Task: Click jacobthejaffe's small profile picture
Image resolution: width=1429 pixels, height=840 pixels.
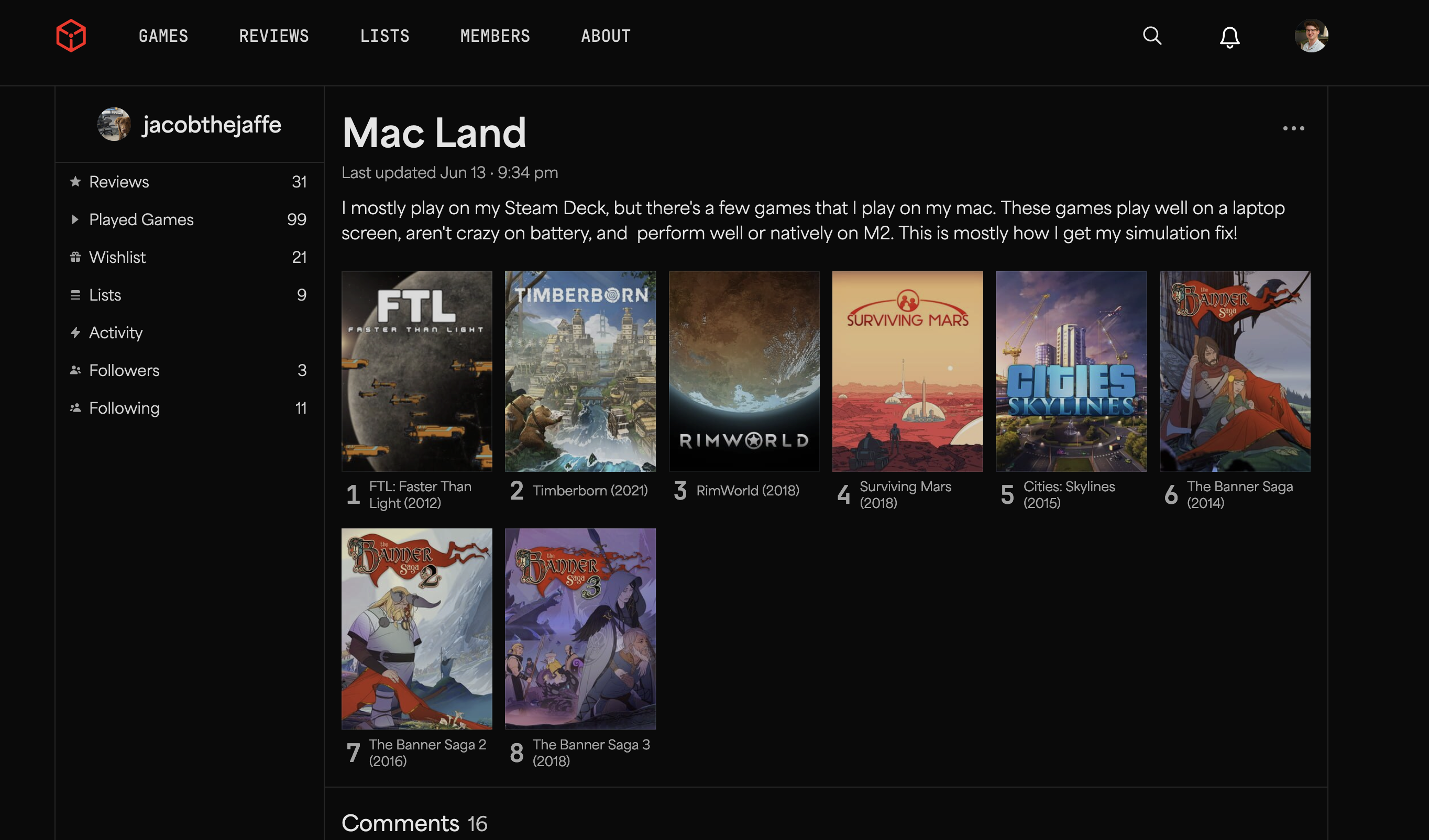Action: (x=114, y=124)
